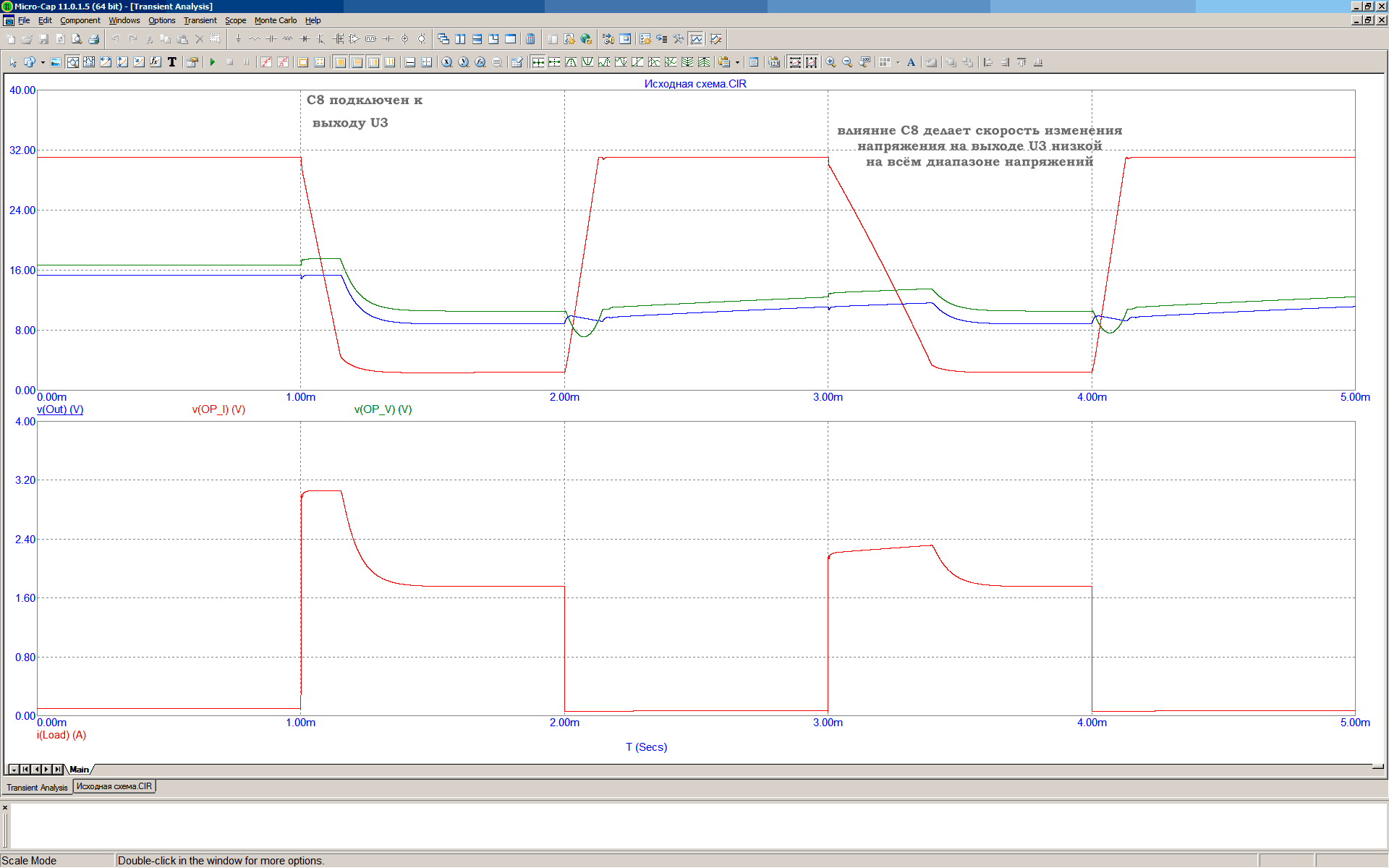Image resolution: width=1389 pixels, height=868 pixels.
Task: Click the print icon
Action: click(x=93, y=39)
